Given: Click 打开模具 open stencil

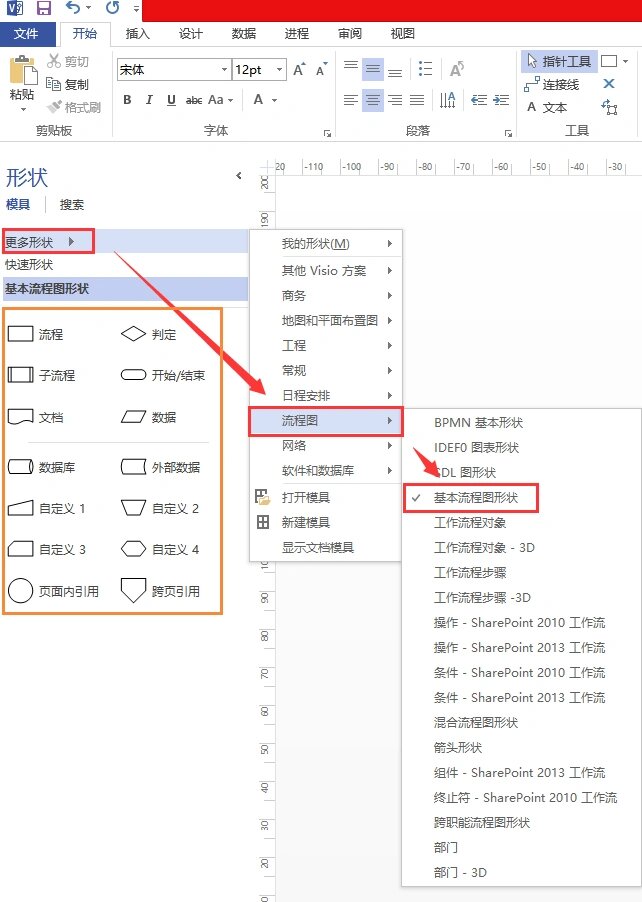Looking at the screenshot, I should tap(326, 498).
